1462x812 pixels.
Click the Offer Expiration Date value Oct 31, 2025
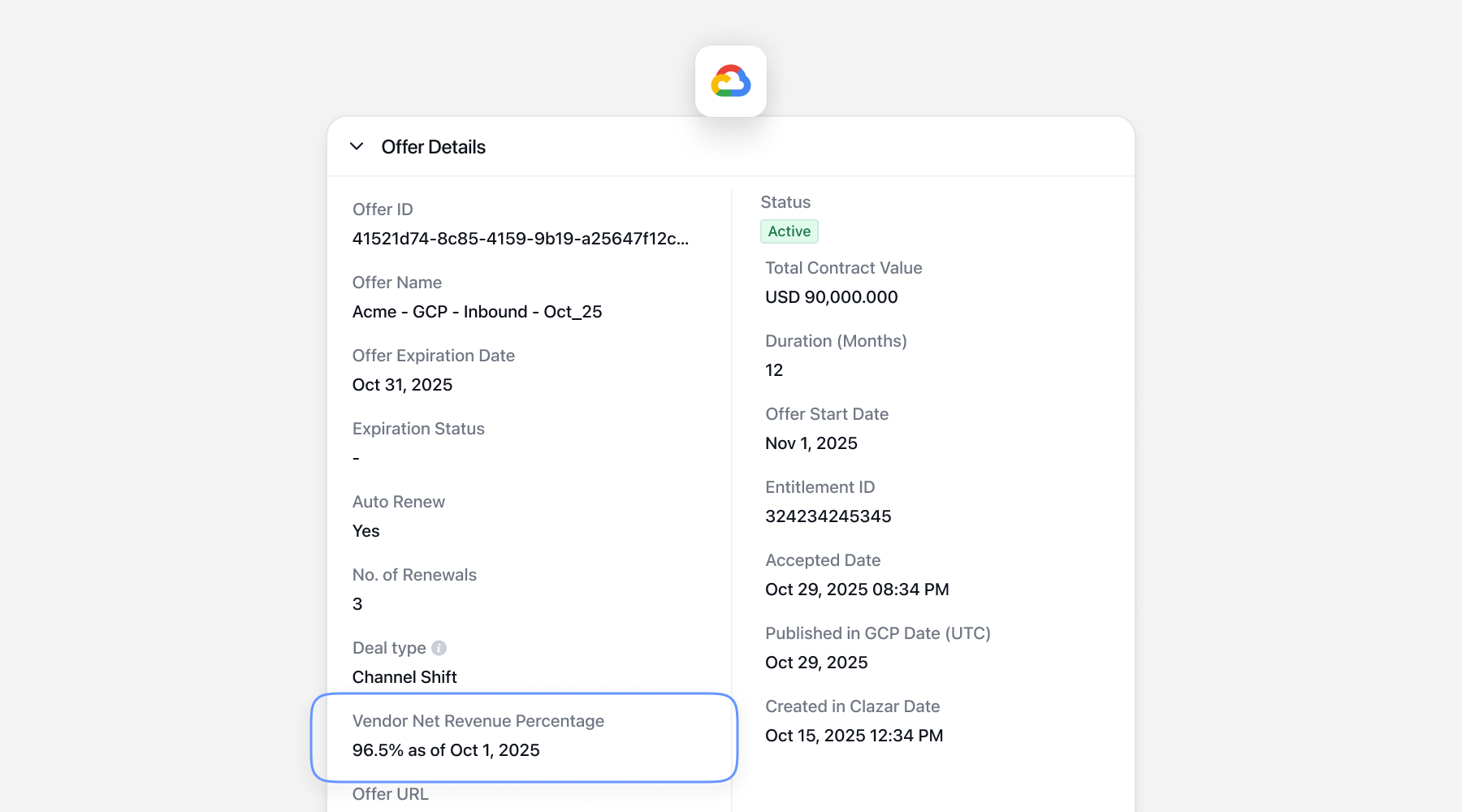(x=403, y=385)
